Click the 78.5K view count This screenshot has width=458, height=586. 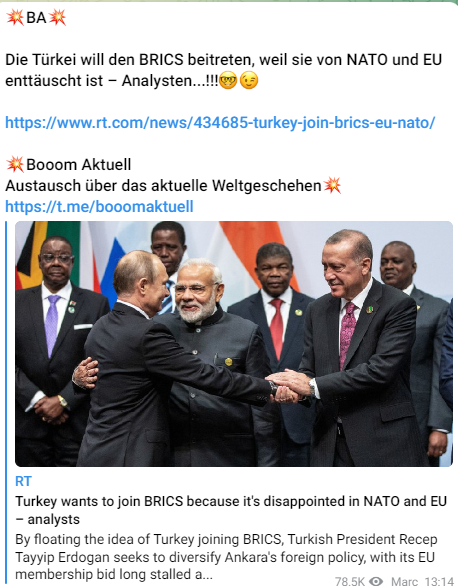click(x=350, y=581)
